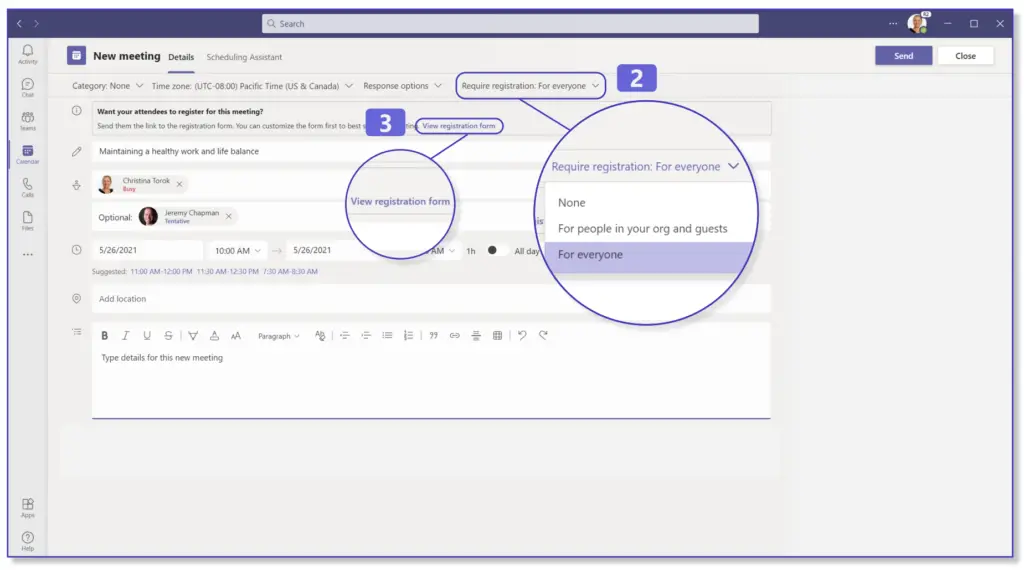Open Settings and more ellipsis in title bar

pos(893,24)
